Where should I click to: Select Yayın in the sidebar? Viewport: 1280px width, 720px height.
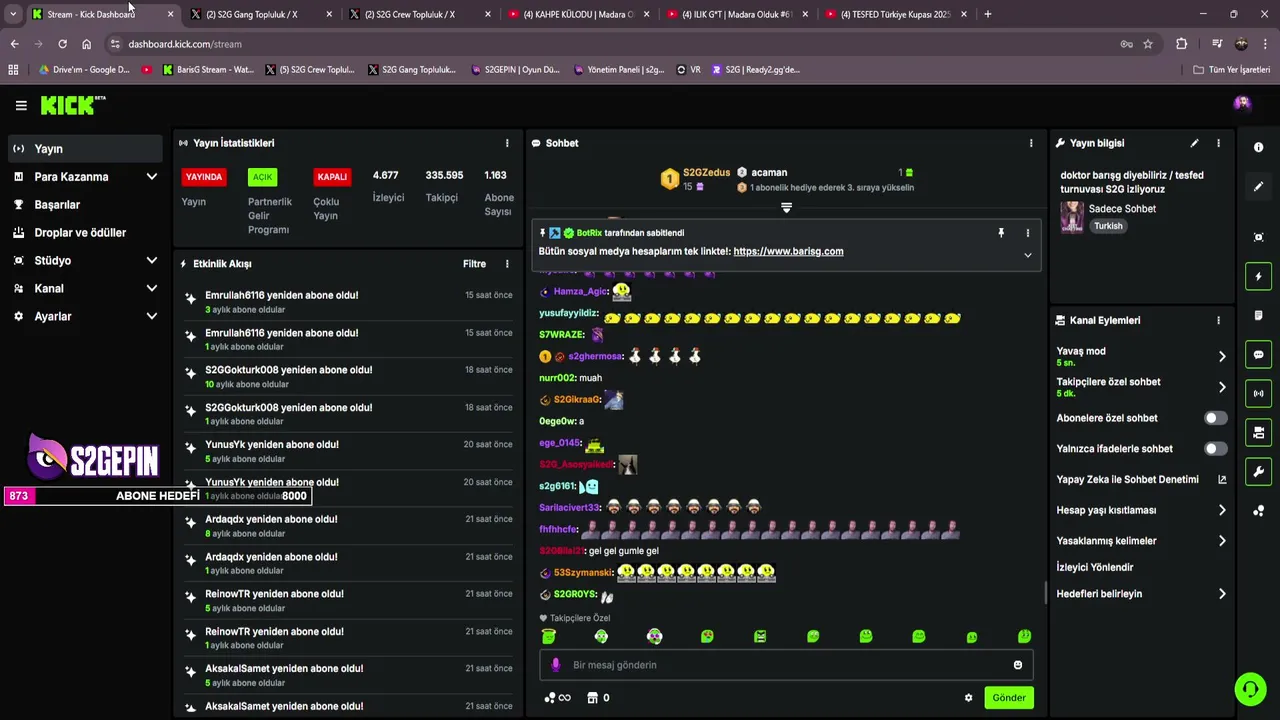tap(86, 149)
